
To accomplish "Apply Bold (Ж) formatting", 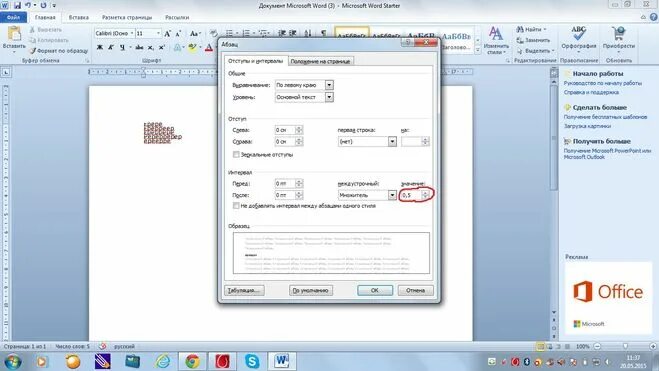I will point(100,47).
